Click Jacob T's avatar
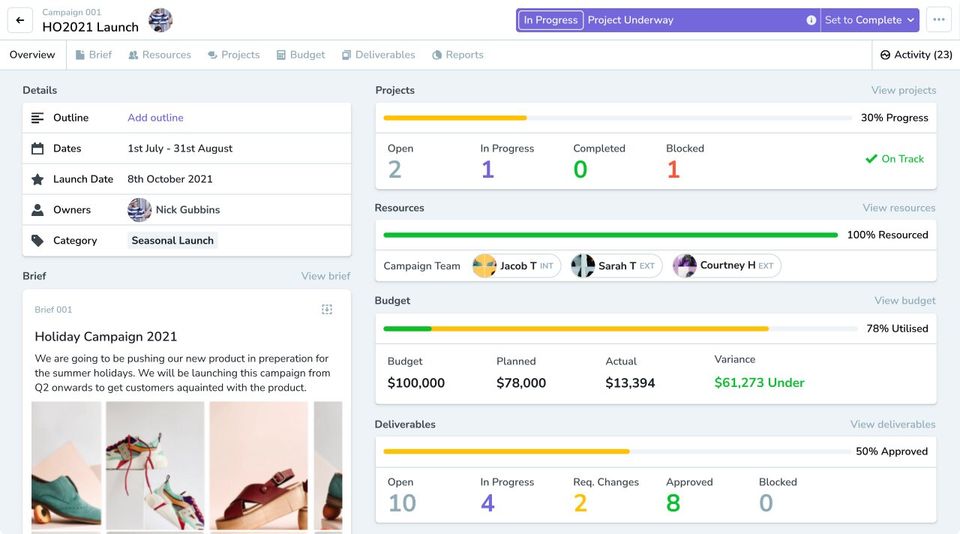Viewport: 960px width, 534px height. pyautogui.click(x=484, y=266)
